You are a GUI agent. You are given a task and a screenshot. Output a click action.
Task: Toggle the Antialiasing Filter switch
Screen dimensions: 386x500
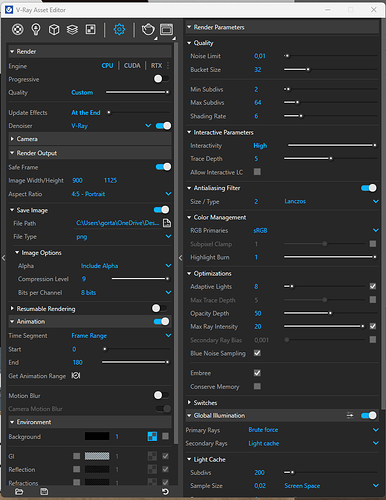[x=369, y=188]
